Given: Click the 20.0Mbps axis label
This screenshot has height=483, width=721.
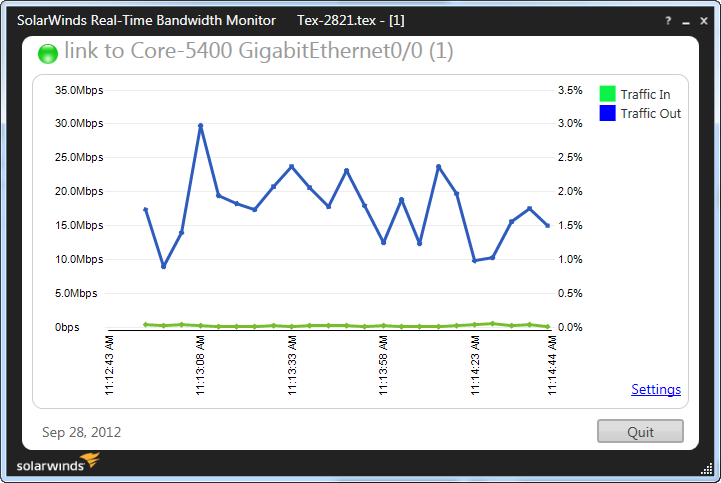Looking at the screenshot, I should (79, 191).
